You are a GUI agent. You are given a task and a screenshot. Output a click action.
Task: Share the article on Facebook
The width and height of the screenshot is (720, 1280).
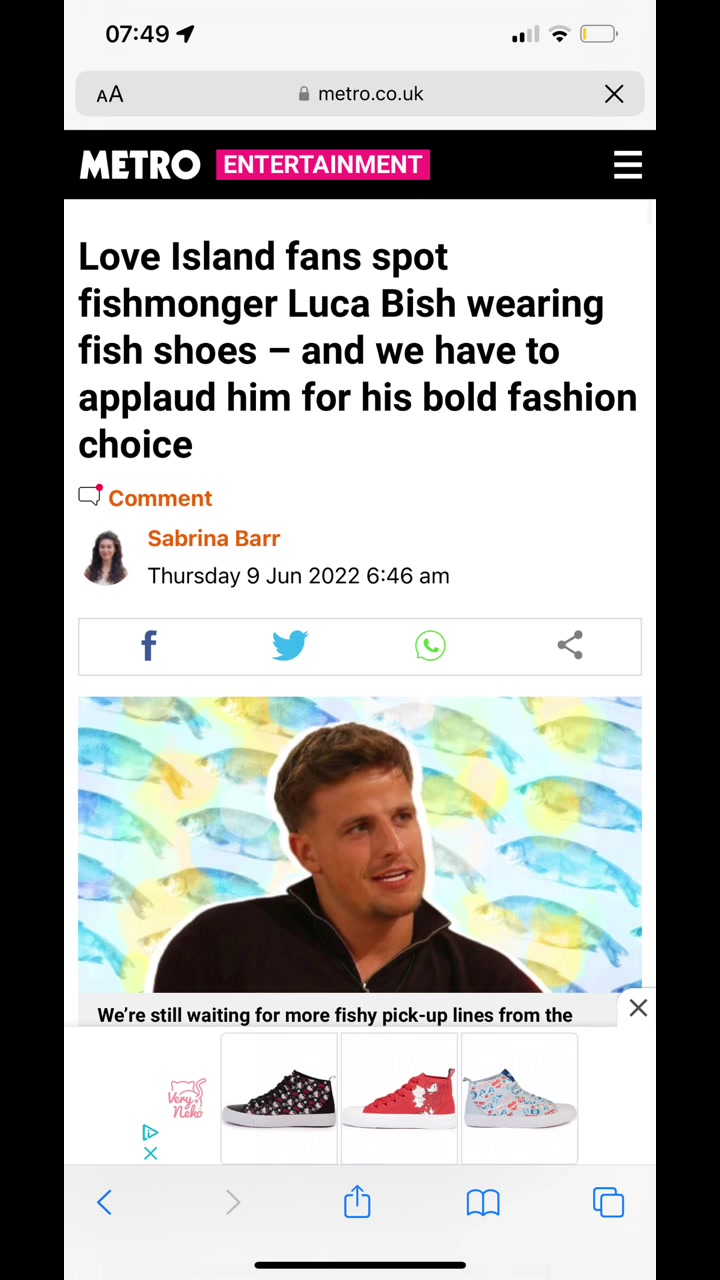coord(149,646)
